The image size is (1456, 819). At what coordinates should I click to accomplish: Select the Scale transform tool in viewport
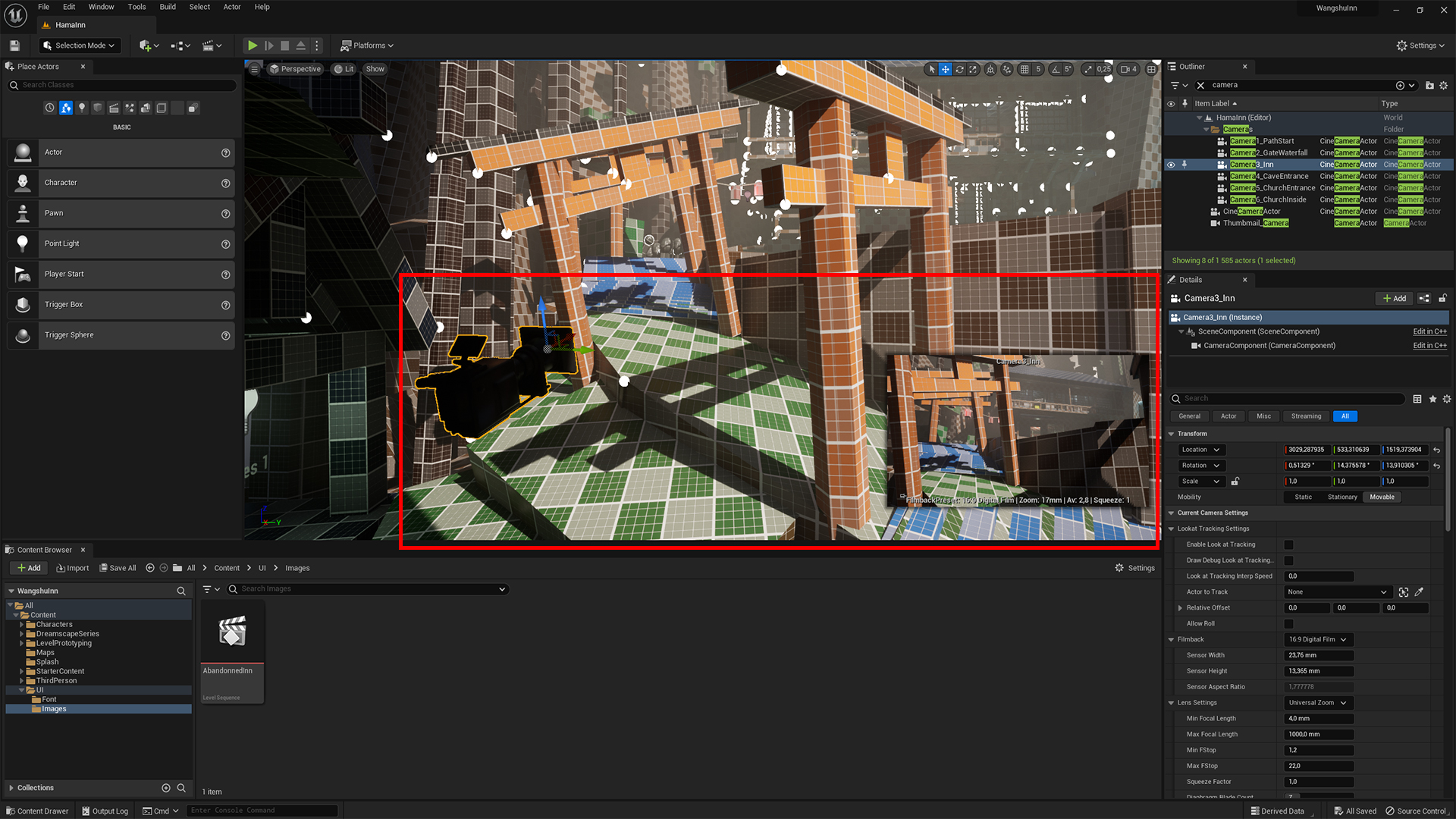pyautogui.click(x=974, y=69)
